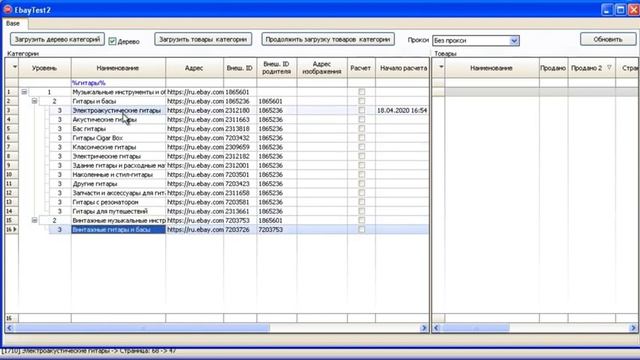Click Расчет column header

tap(361, 68)
